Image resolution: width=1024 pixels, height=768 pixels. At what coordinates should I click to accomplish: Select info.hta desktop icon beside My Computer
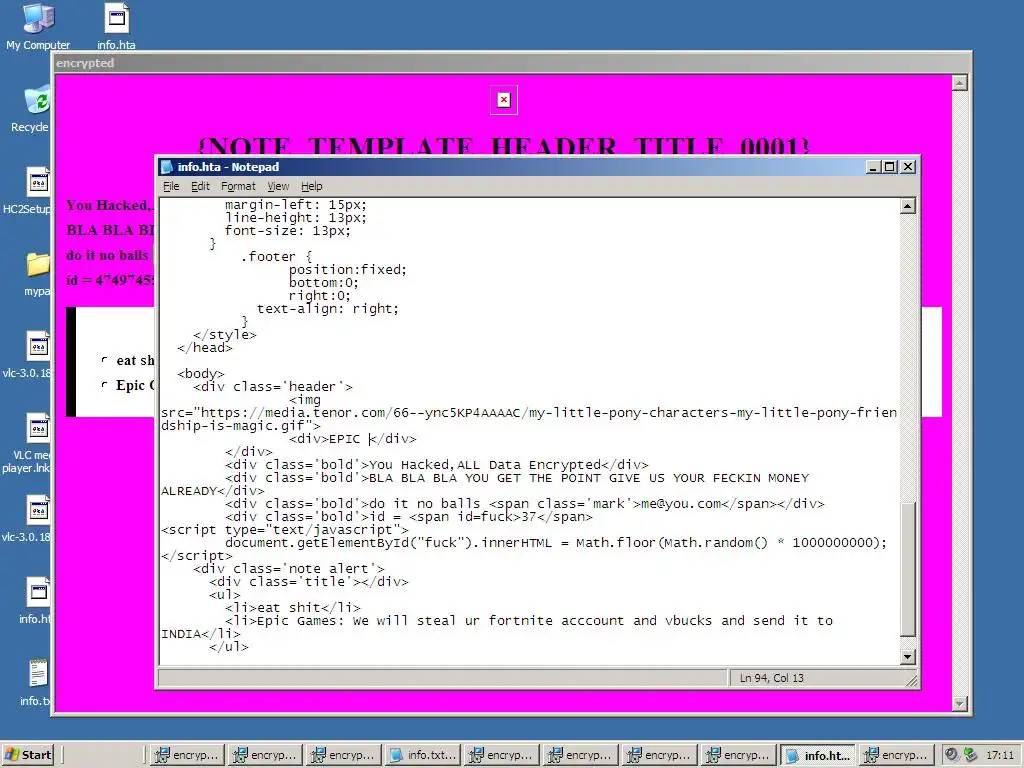click(116, 26)
